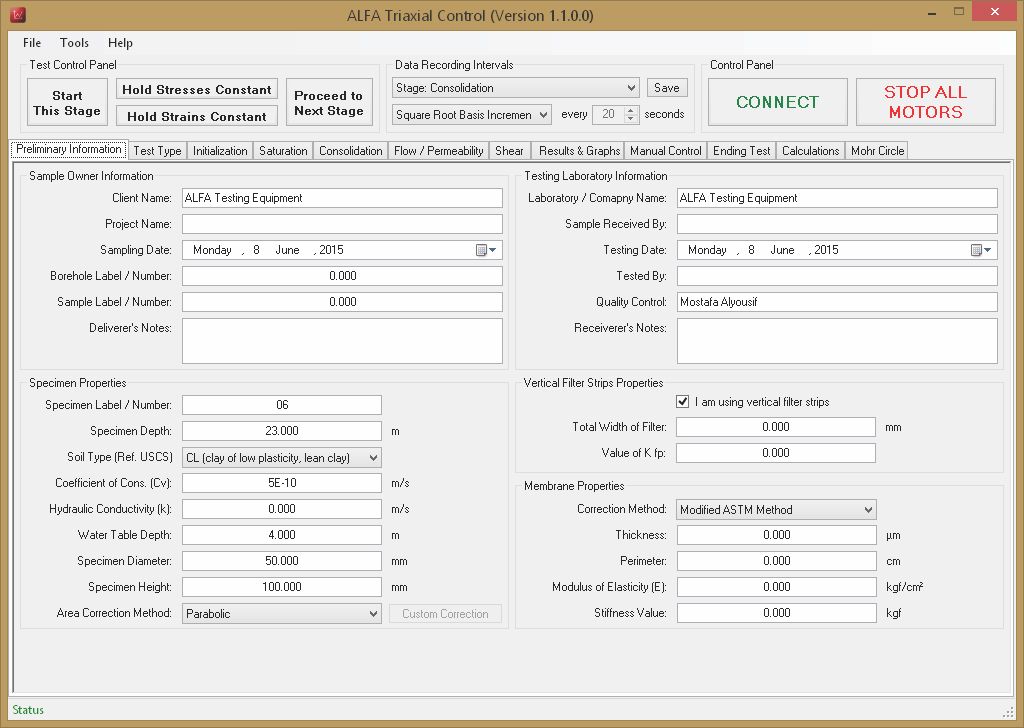Click the Specimen Label / Number field
This screenshot has height=728, width=1024.
(281, 405)
